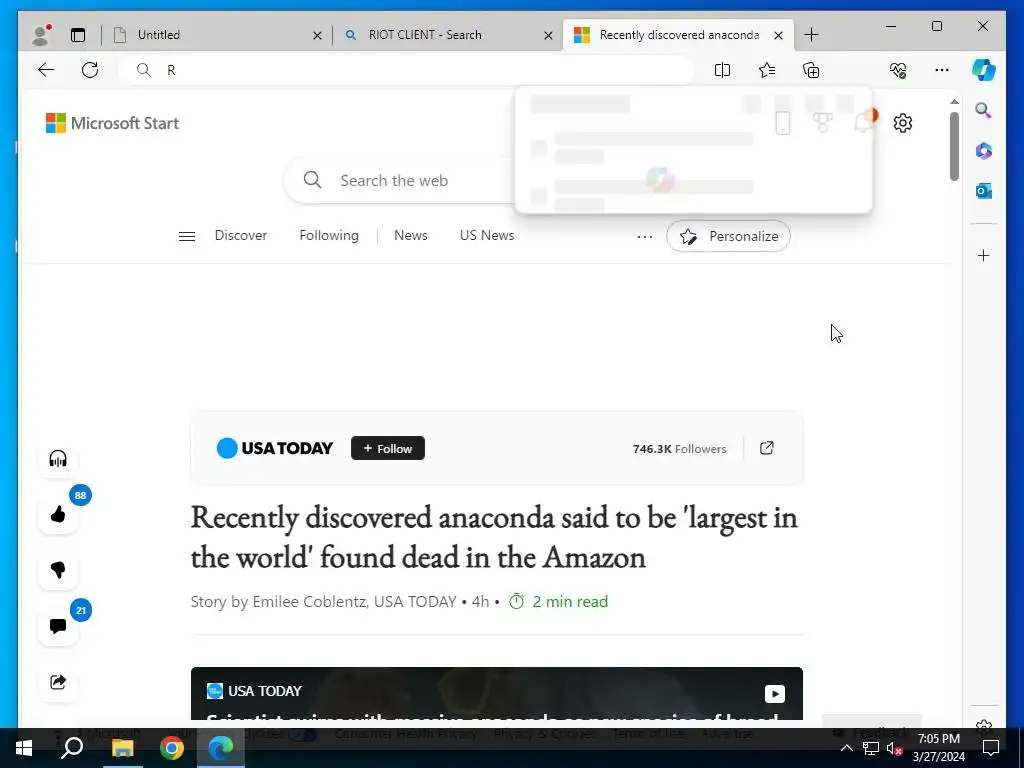
Task: Click the Personalize button
Action: [x=728, y=236]
